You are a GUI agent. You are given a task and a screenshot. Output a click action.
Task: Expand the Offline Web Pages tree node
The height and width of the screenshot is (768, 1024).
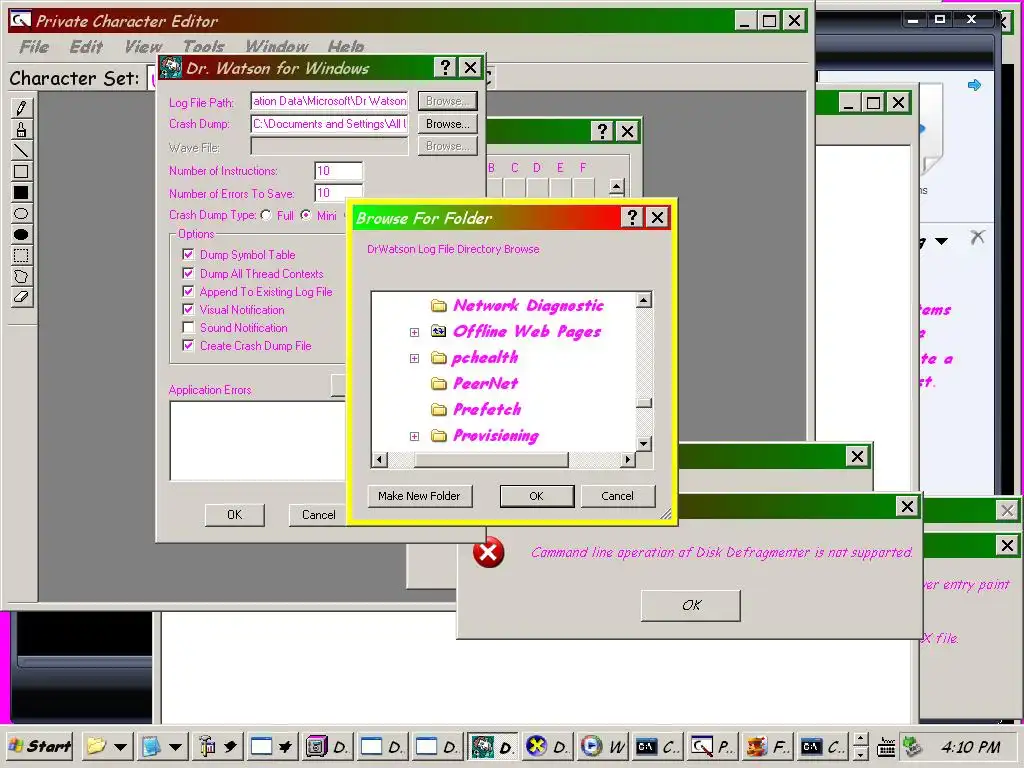tap(414, 332)
